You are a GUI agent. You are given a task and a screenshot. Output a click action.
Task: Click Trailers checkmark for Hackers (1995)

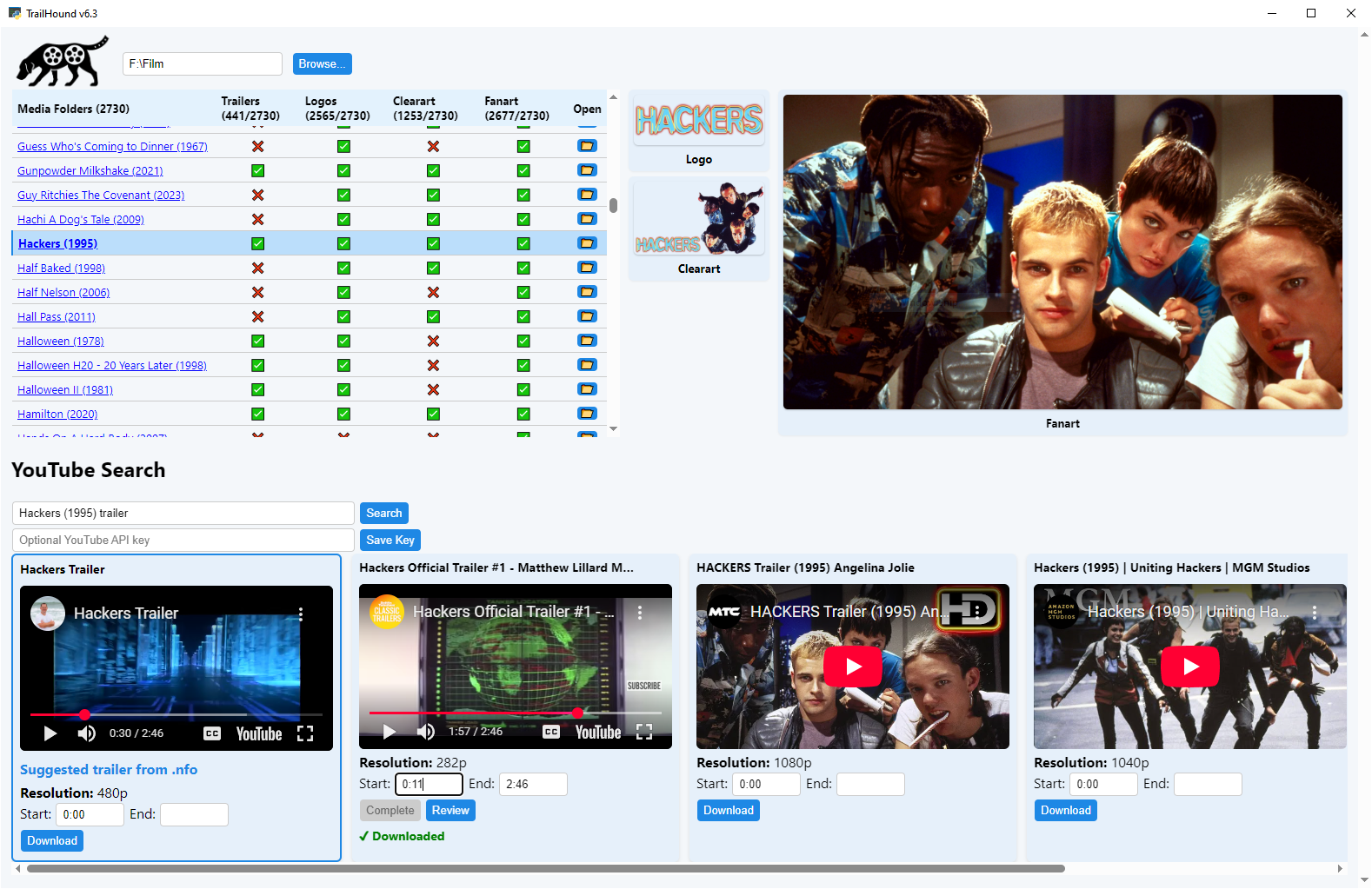[x=257, y=243]
